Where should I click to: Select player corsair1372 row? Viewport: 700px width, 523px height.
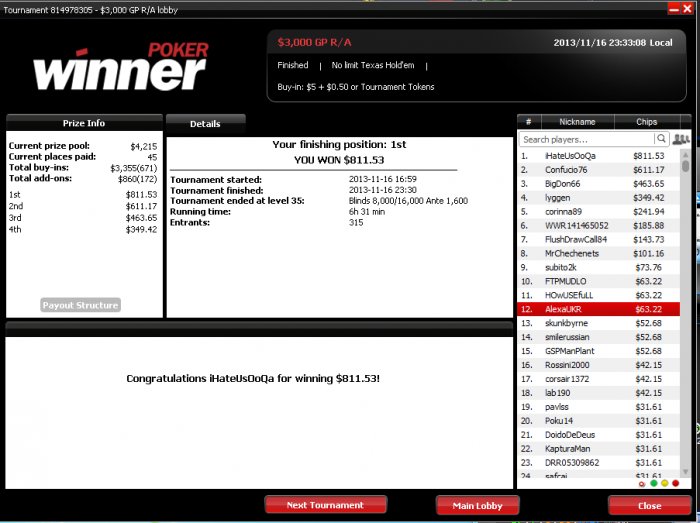tap(599, 379)
